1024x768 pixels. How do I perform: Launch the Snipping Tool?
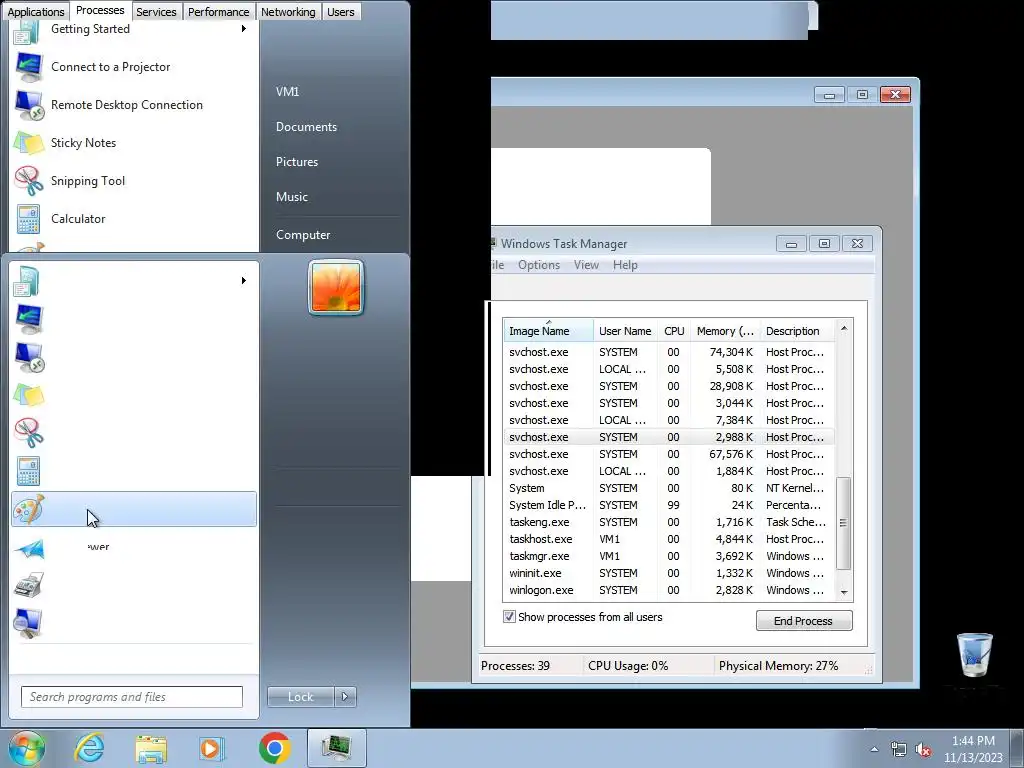(x=88, y=180)
